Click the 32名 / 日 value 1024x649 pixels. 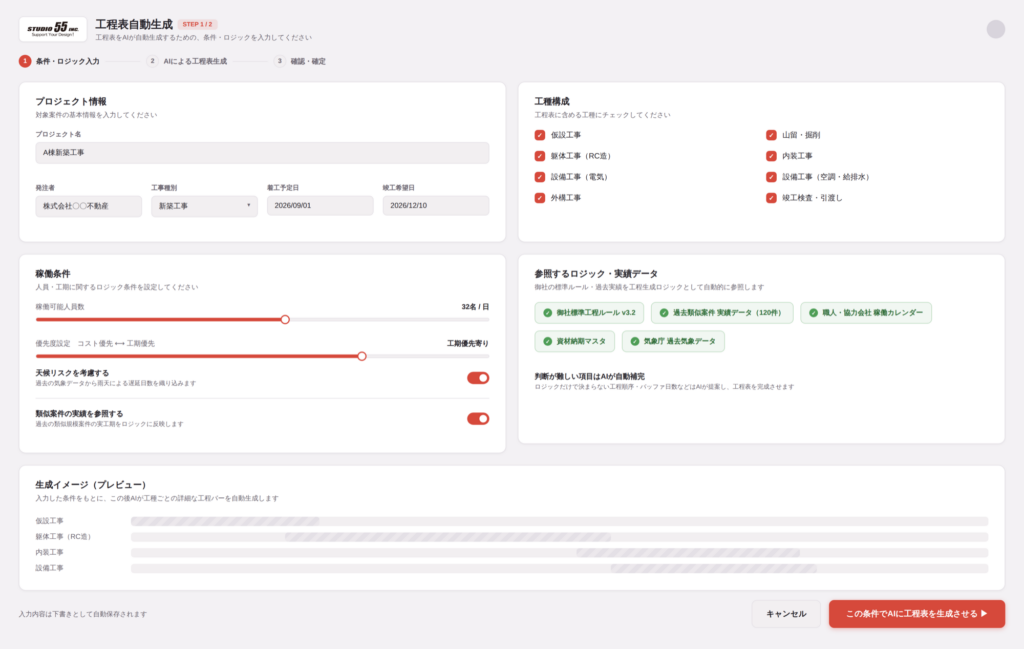tap(475, 307)
